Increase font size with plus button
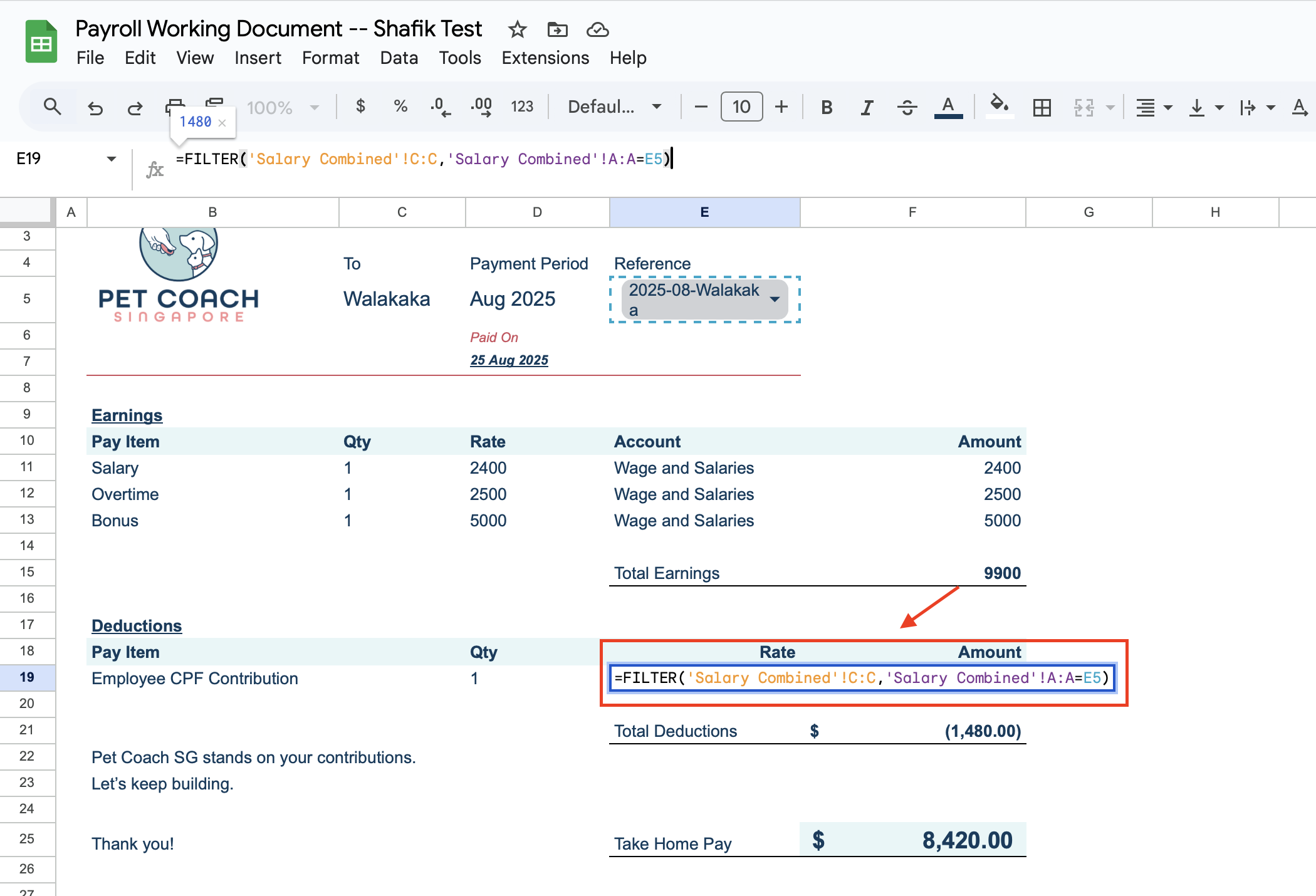Viewport: 1316px width, 896px height. tap(781, 107)
